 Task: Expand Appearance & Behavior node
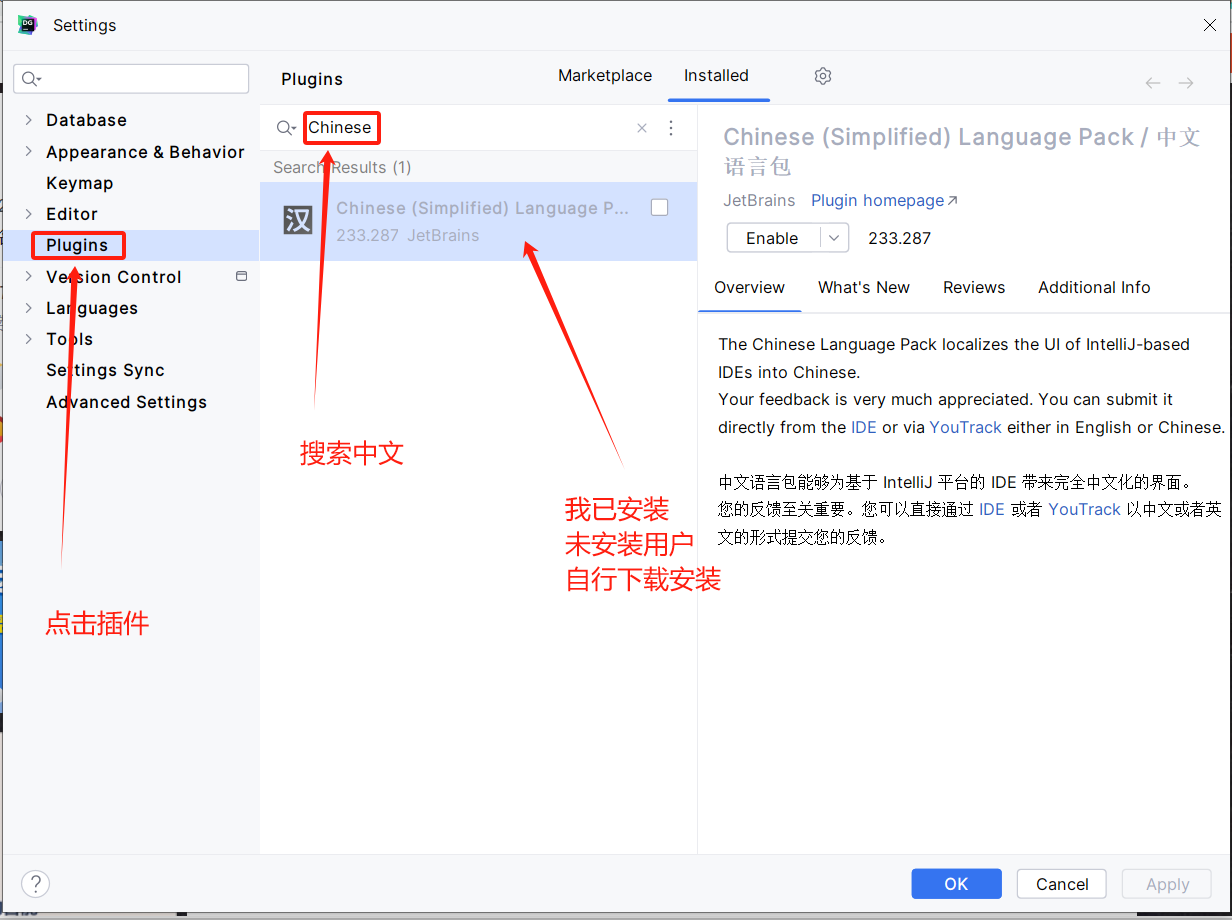[x=28, y=152]
